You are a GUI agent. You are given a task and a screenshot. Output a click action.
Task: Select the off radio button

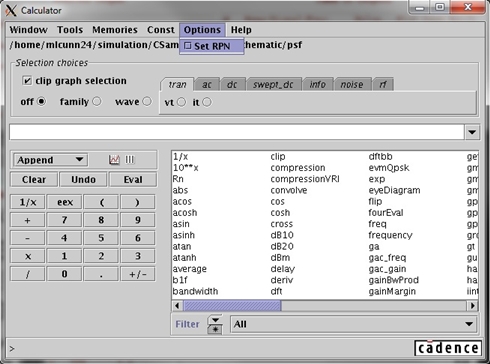(41, 101)
